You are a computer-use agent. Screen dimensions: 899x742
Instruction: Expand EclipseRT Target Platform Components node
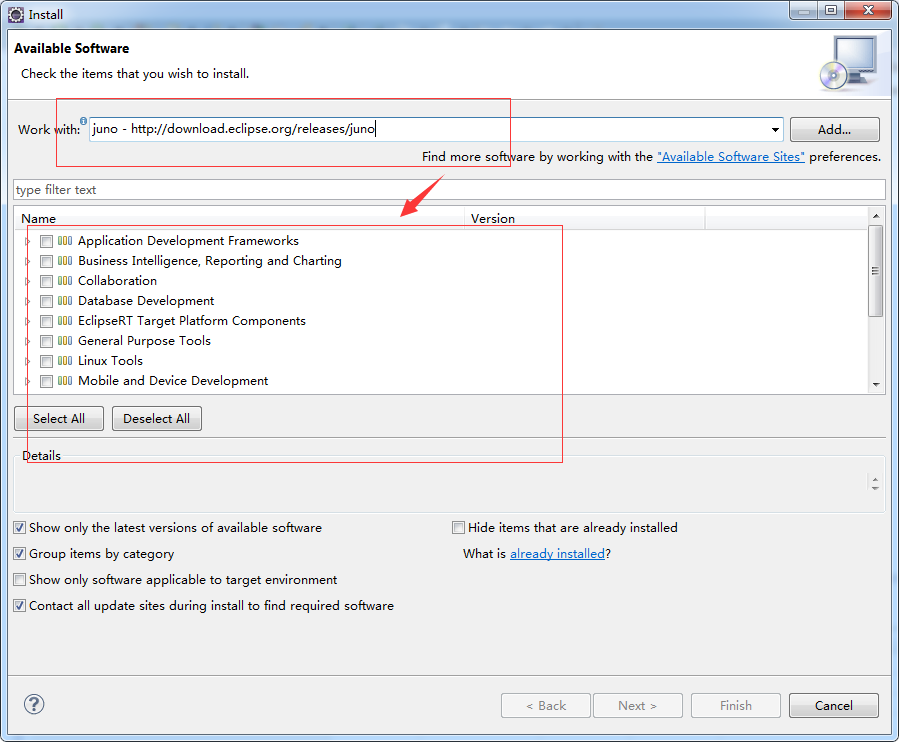(27, 322)
